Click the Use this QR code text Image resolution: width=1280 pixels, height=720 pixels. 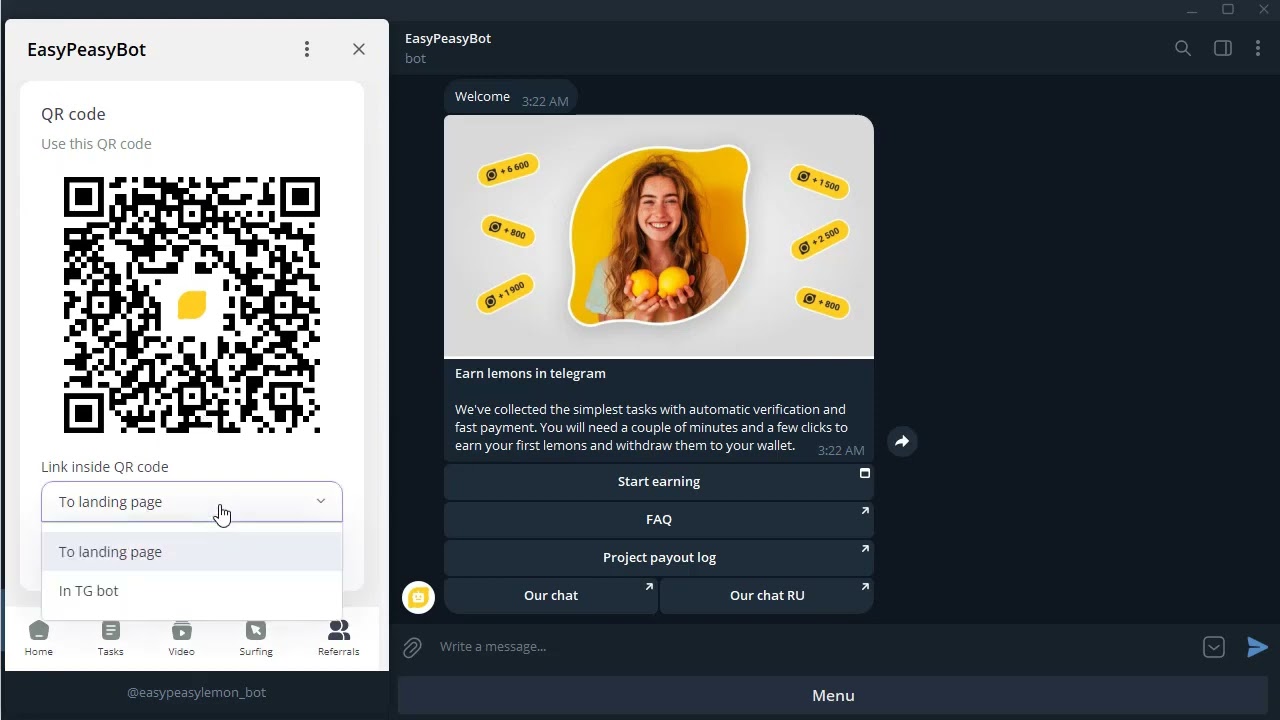tap(96, 144)
